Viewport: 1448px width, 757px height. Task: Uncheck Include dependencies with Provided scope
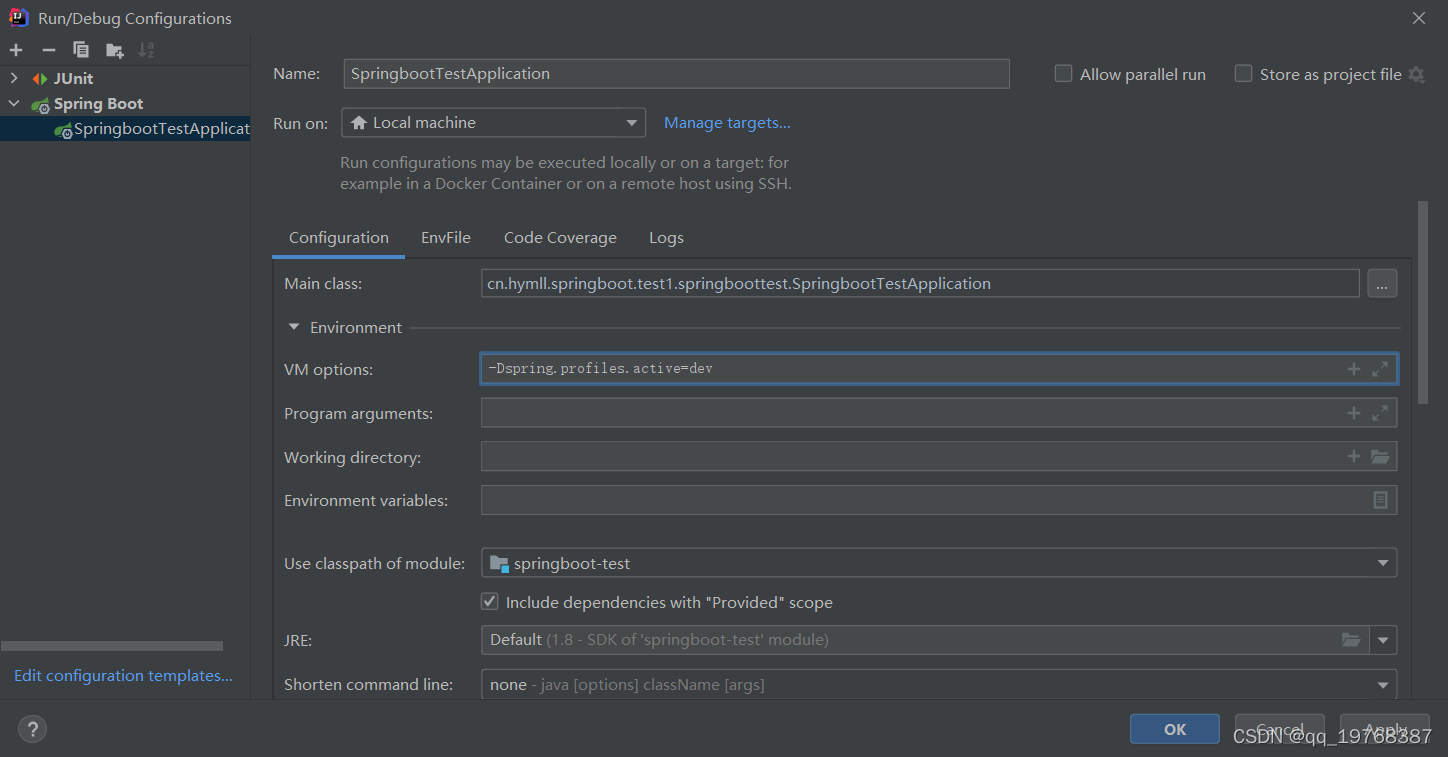click(489, 602)
